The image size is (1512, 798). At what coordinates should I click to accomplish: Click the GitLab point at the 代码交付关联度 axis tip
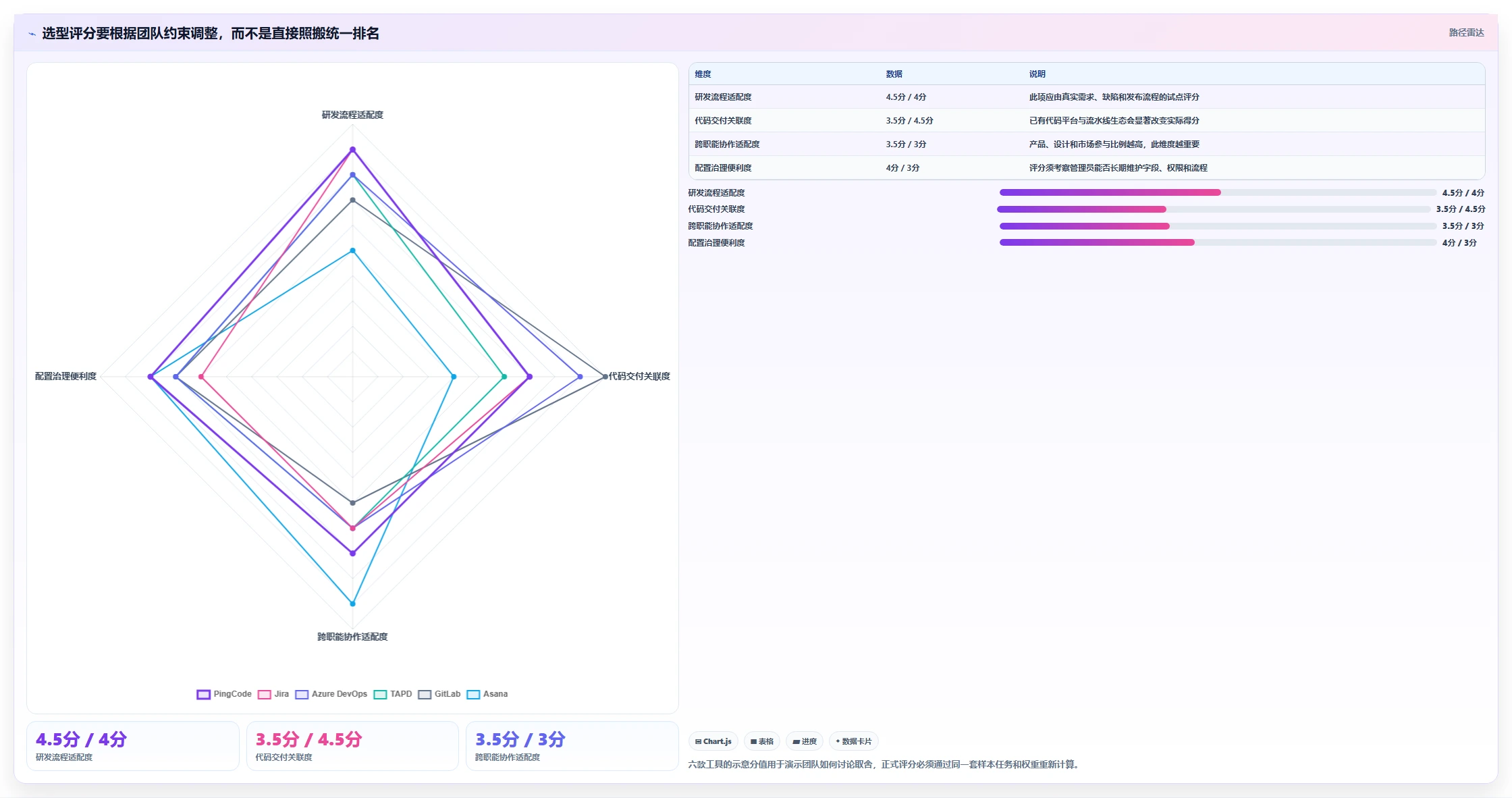pos(605,377)
